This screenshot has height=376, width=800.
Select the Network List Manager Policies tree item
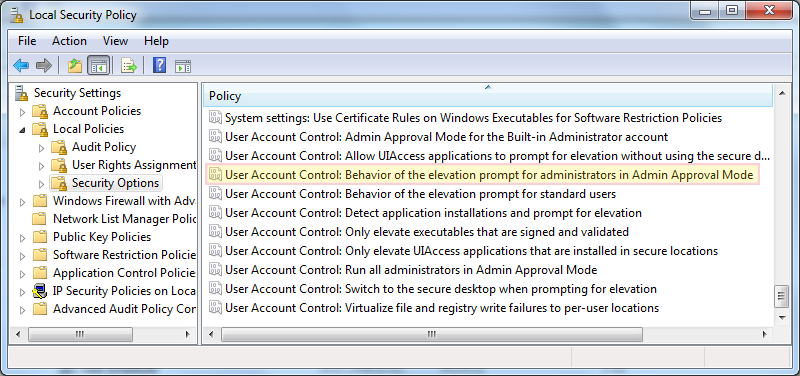[x=124, y=219]
